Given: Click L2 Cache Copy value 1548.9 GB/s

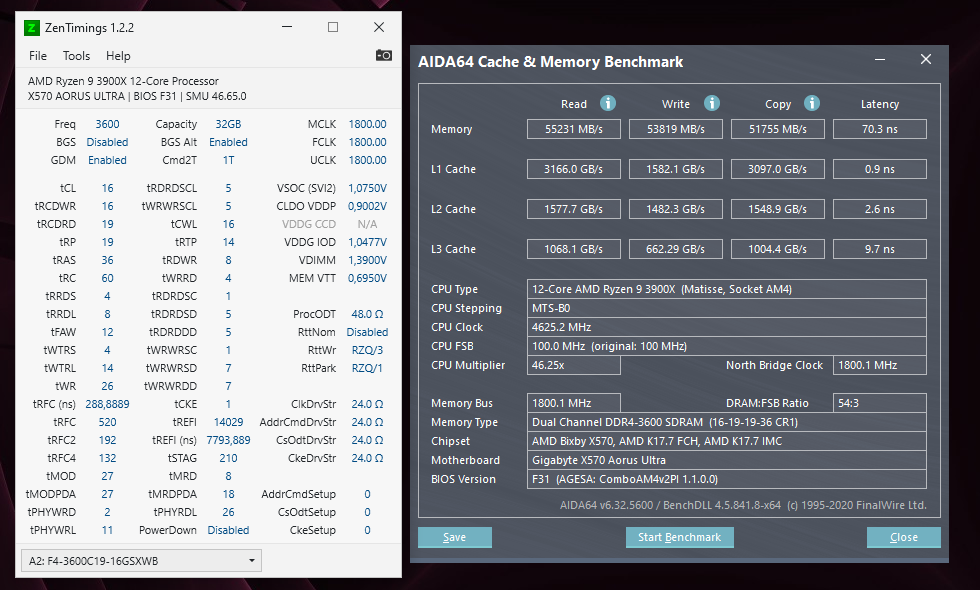Looking at the screenshot, I should pyautogui.click(x=778, y=209).
